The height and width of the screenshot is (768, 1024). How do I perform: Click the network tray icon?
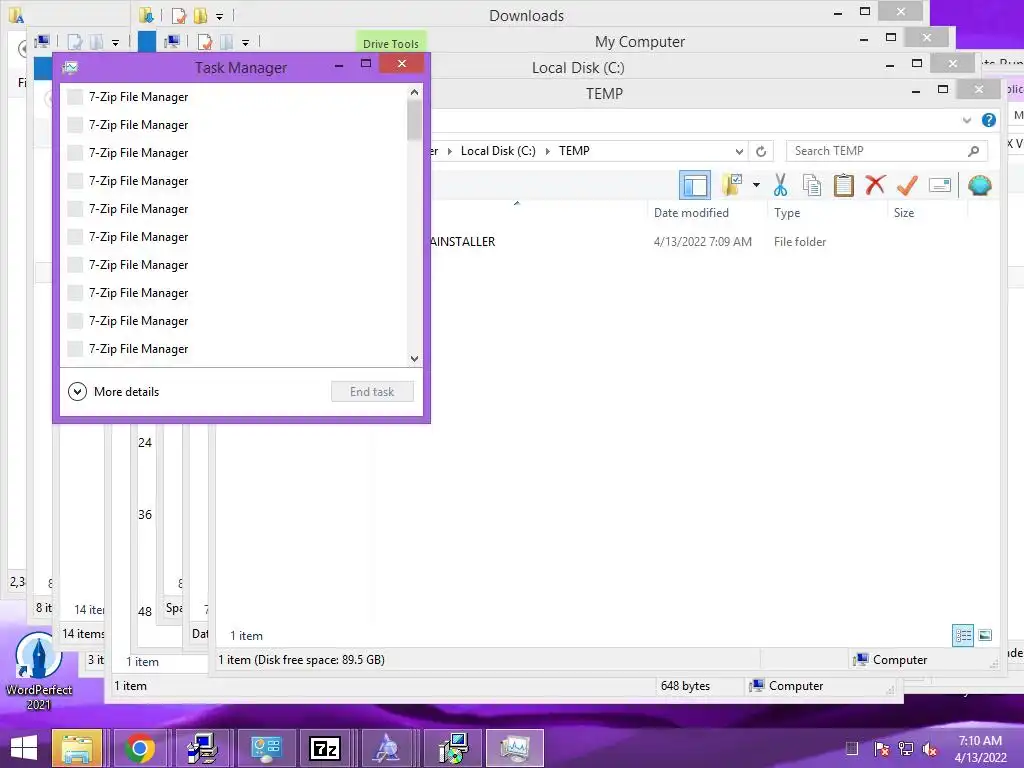(905, 749)
